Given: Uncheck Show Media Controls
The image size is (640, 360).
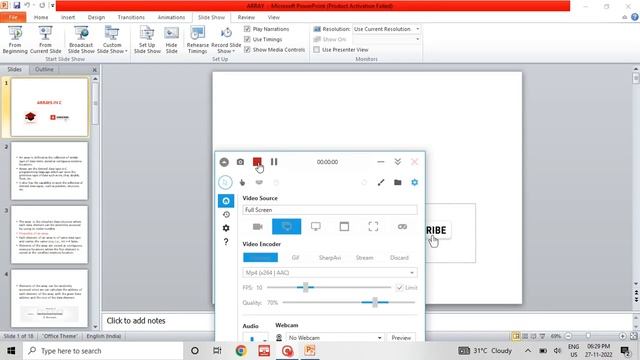Looking at the screenshot, I should point(247,49).
